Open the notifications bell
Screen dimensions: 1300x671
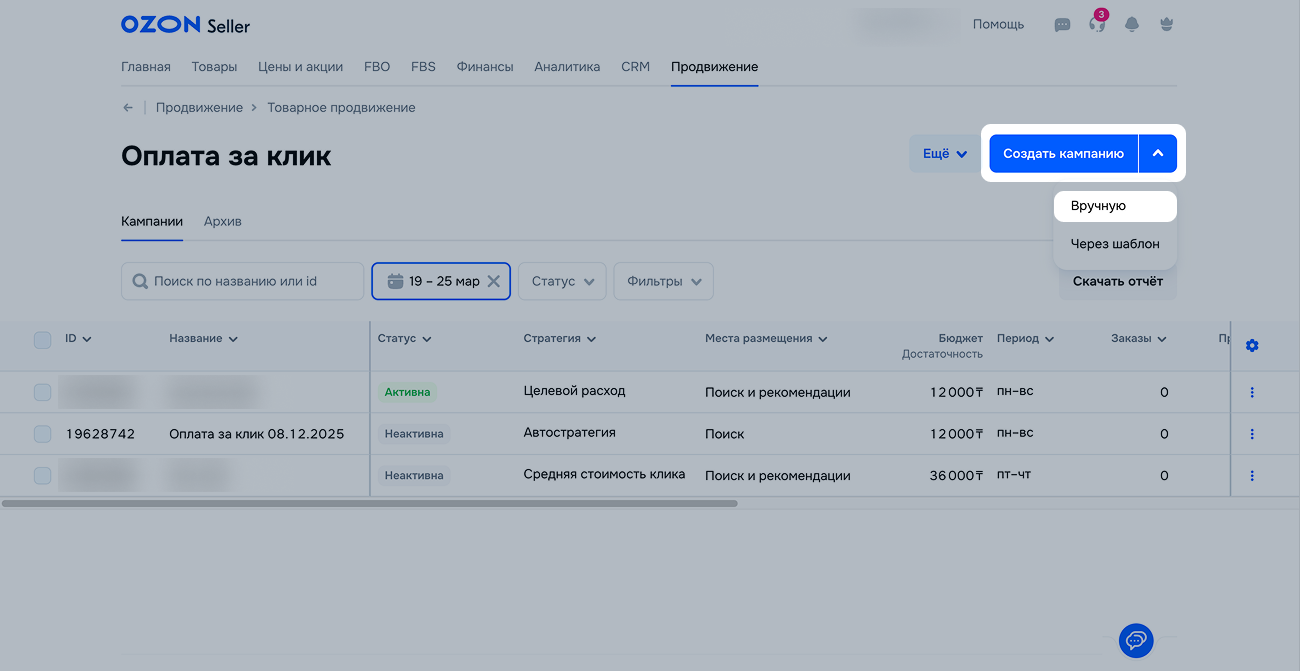point(1132,25)
